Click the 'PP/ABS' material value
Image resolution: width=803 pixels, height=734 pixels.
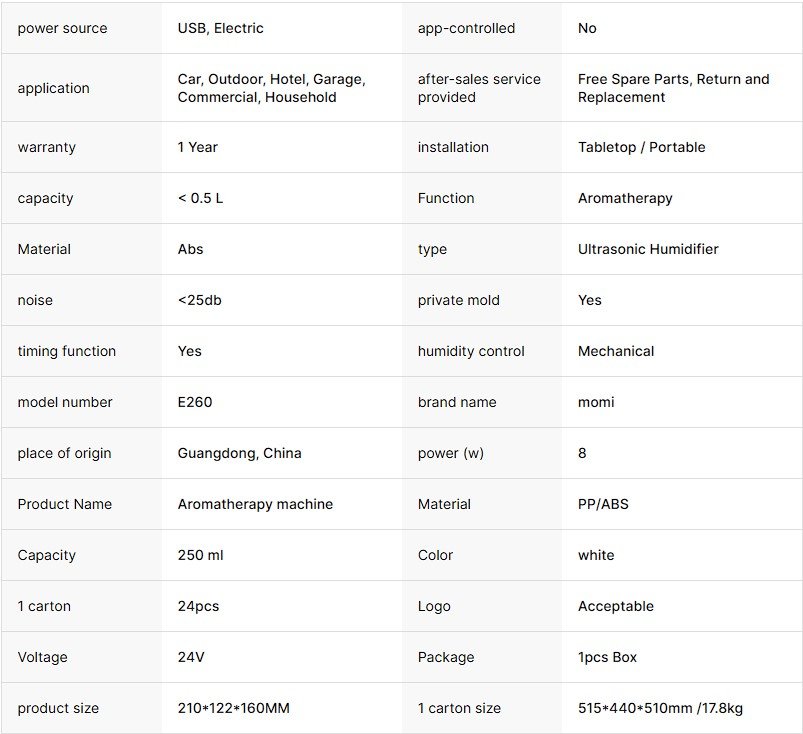603,504
